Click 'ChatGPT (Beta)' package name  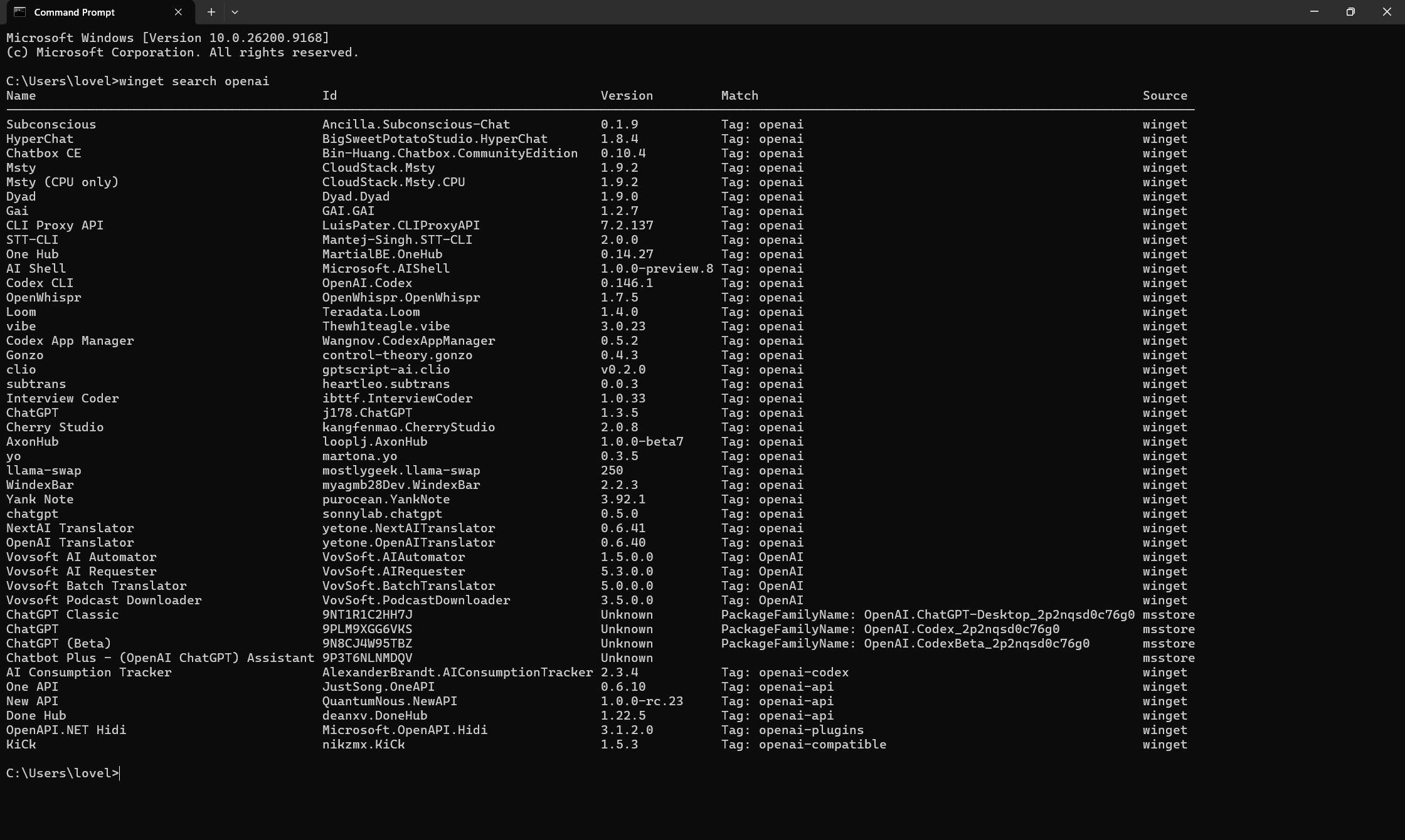pyautogui.click(x=59, y=643)
